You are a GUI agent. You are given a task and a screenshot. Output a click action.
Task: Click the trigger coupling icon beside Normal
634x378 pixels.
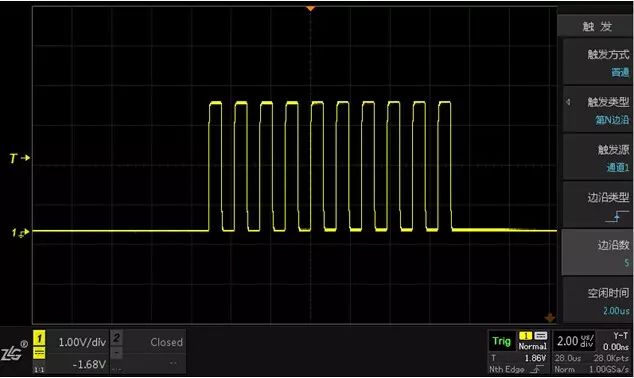[541, 336]
